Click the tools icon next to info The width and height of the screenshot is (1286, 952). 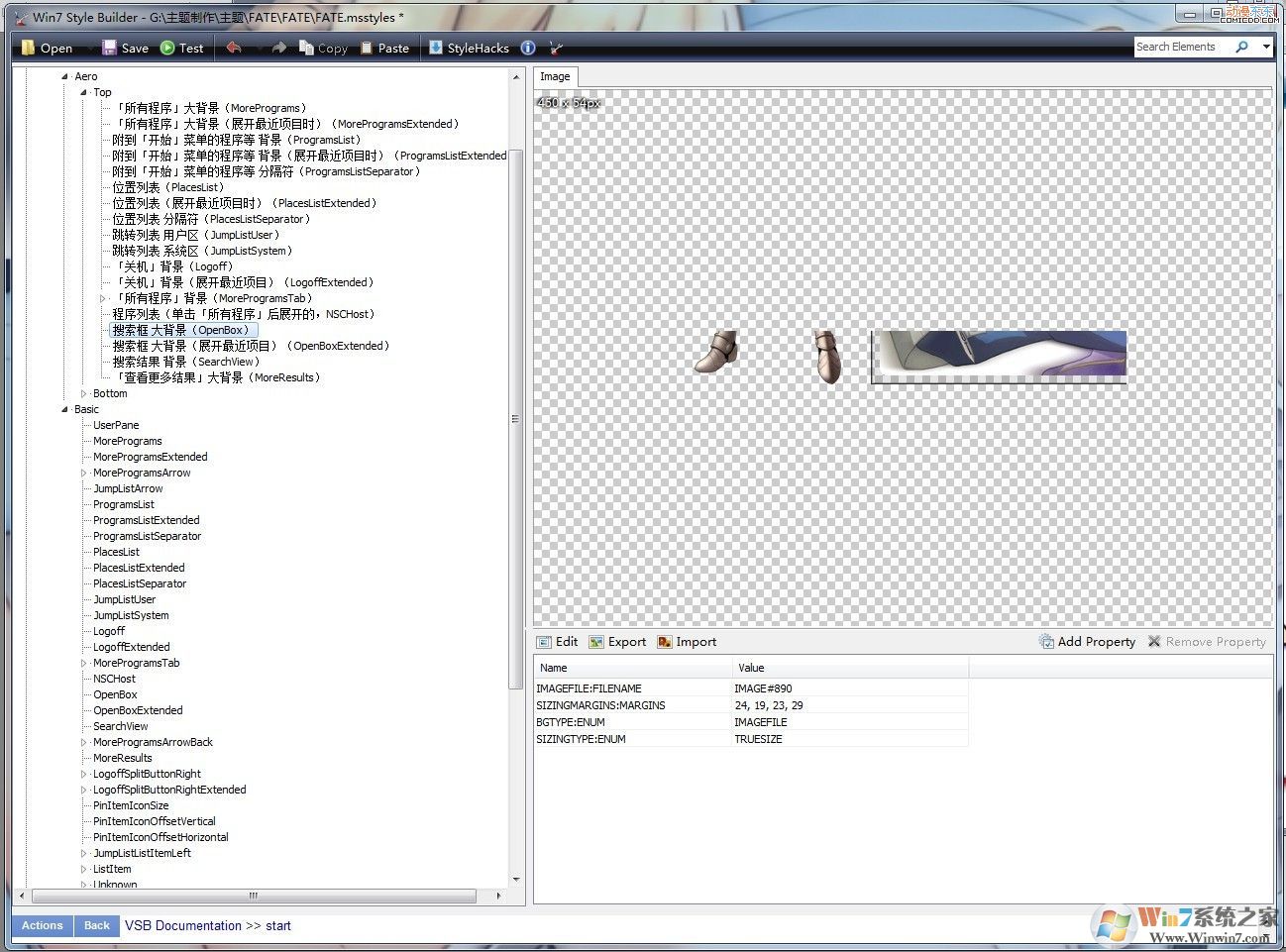point(556,48)
